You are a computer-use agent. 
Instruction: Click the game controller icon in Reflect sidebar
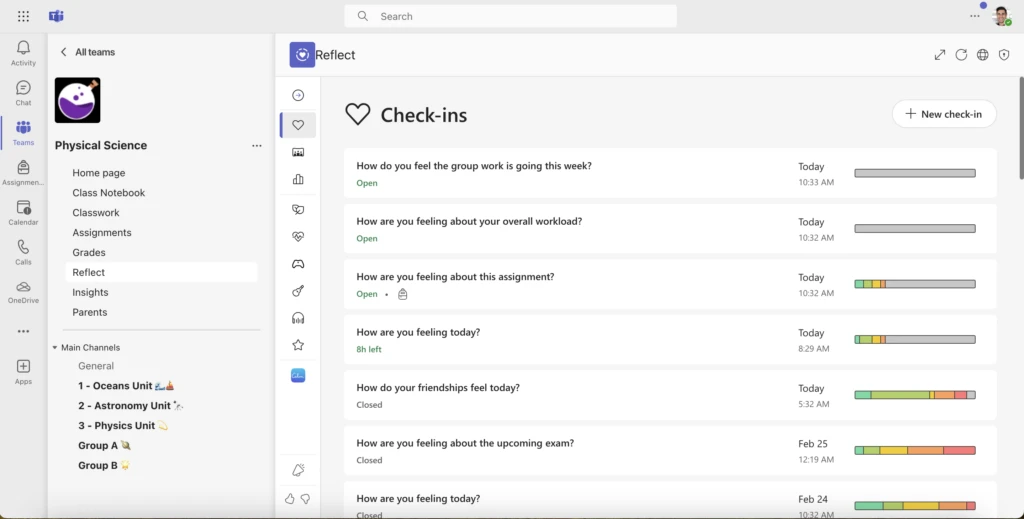pos(298,264)
